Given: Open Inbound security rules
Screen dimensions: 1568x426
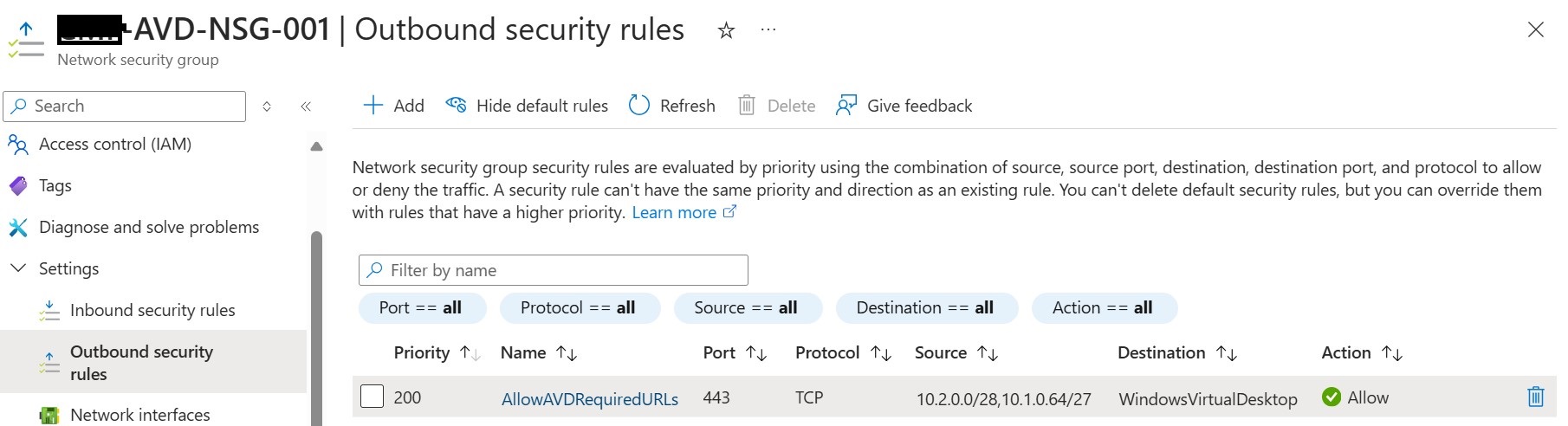Looking at the screenshot, I should tap(152, 310).
